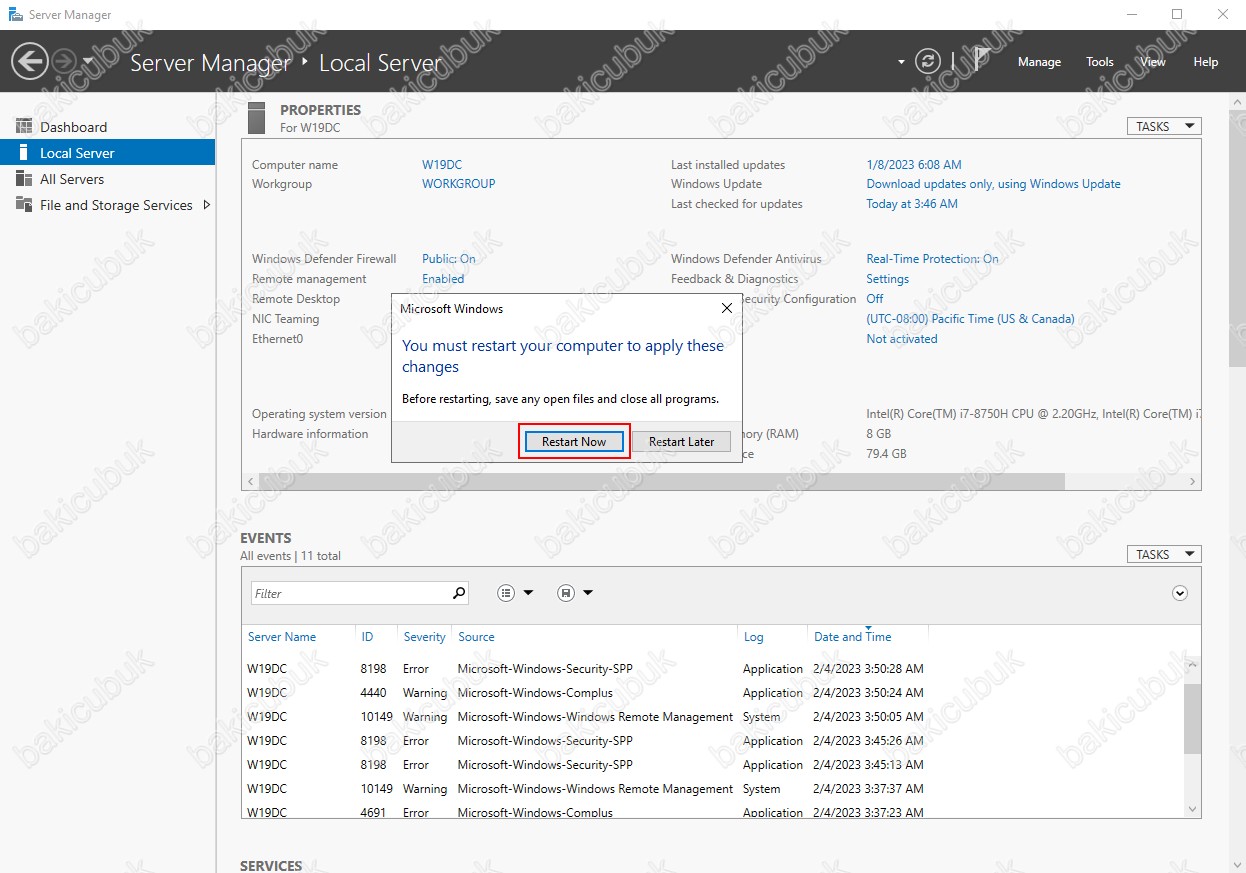Sort events by Log column
This screenshot has height=873, width=1246.
tap(753, 637)
